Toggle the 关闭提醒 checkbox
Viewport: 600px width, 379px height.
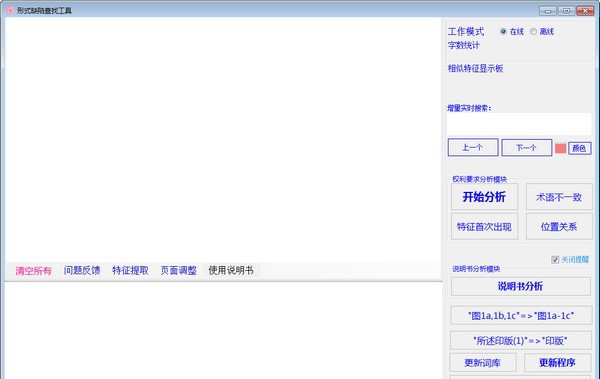(555, 260)
